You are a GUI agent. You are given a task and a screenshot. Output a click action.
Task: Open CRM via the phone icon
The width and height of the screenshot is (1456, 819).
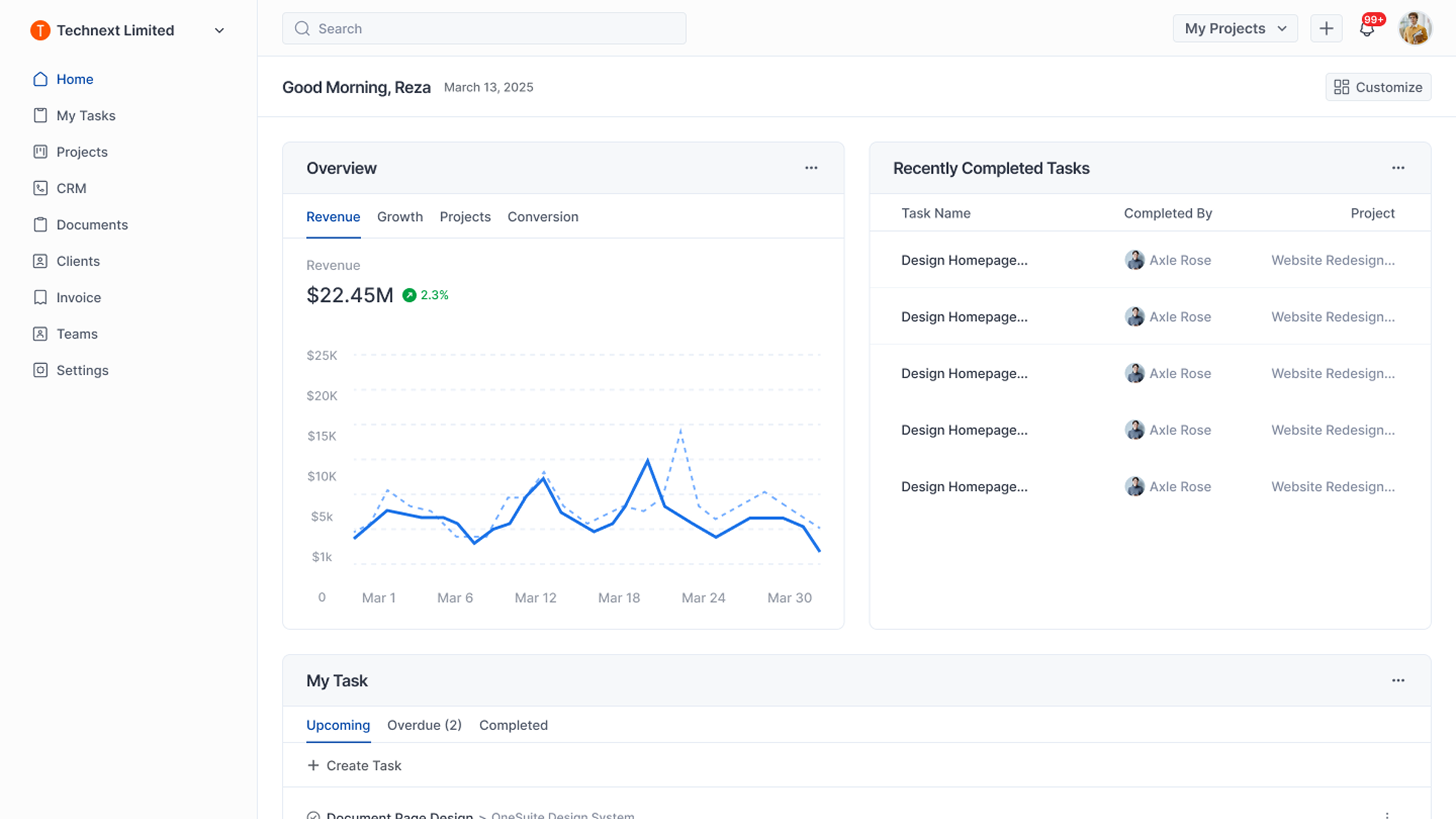coord(40,188)
